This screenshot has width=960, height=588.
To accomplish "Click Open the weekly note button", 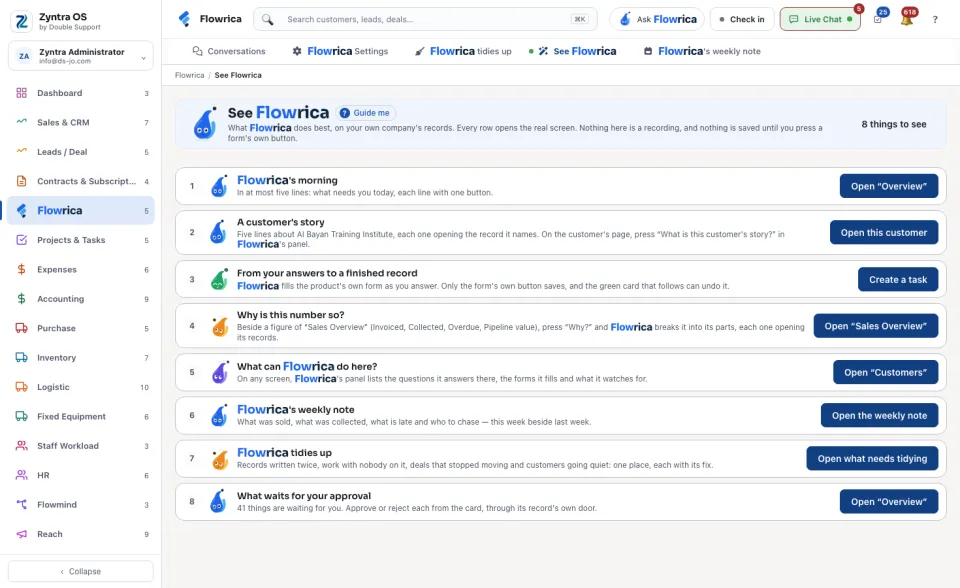I will 879,415.
